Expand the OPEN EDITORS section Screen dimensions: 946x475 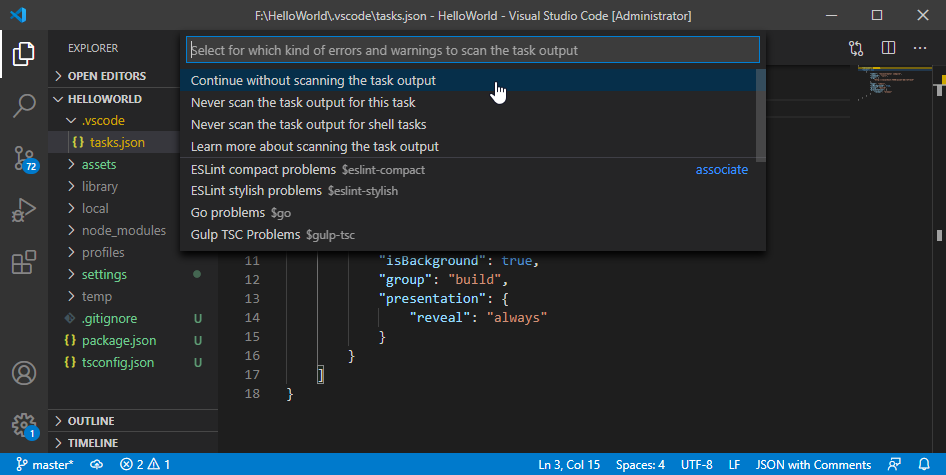pyautogui.click(x=107, y=76)
